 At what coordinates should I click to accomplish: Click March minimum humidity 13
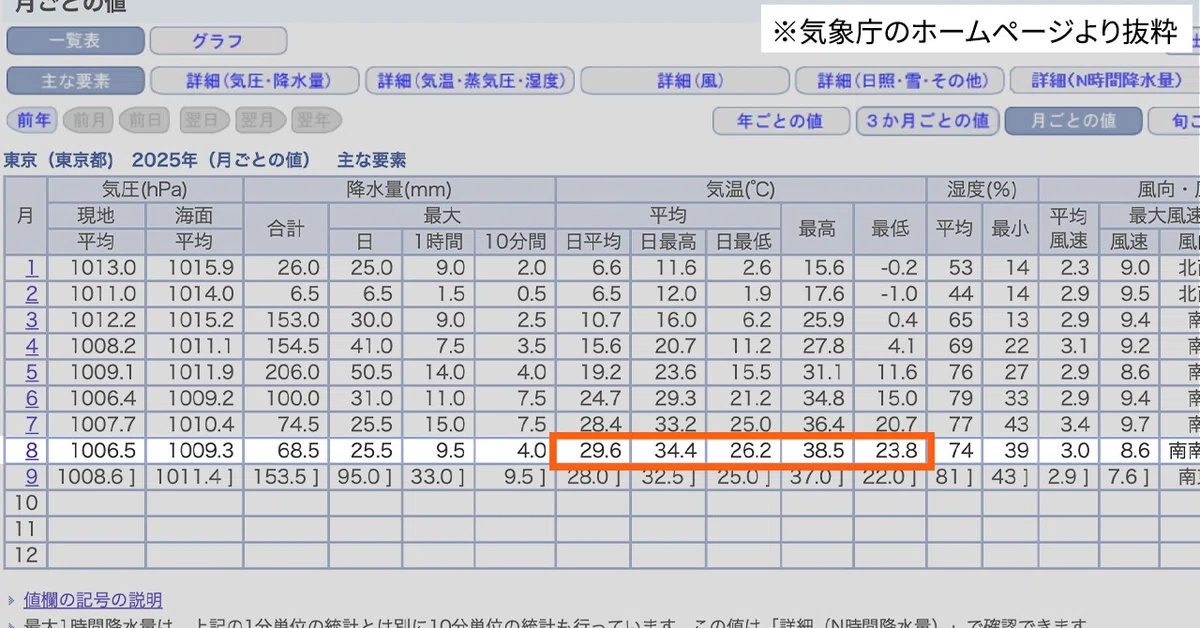click(x=1017, y=319)
